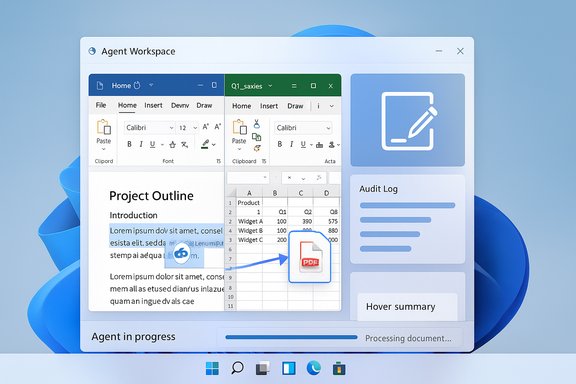Click the Paste clipboard icon in Excel ribbon
Viewport: 576px width, 384px height.
click(x=240, y=127)
